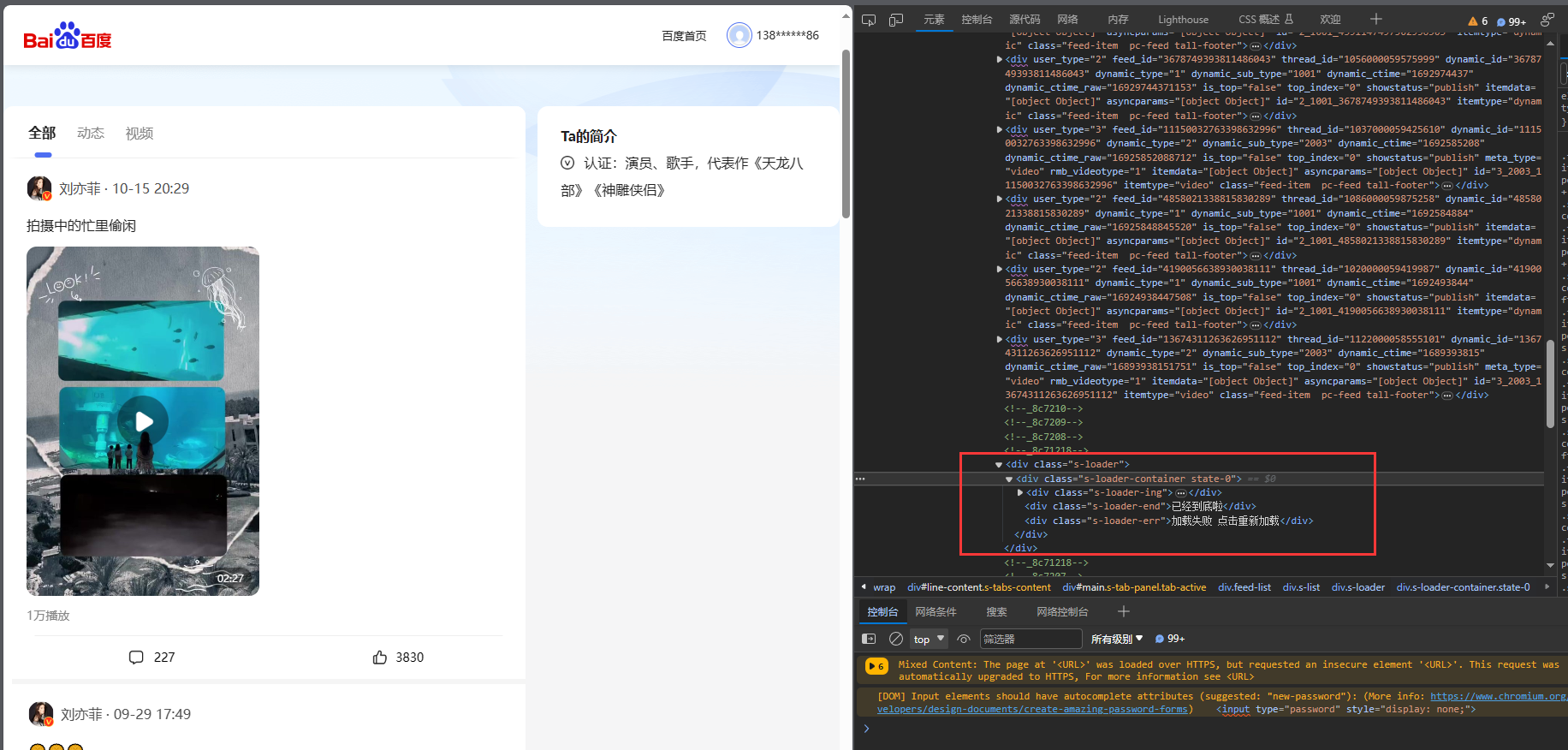Expand the div with feed_id 13674311263626951112
Screen dimensions: 1568x750
pos(1000,340)
